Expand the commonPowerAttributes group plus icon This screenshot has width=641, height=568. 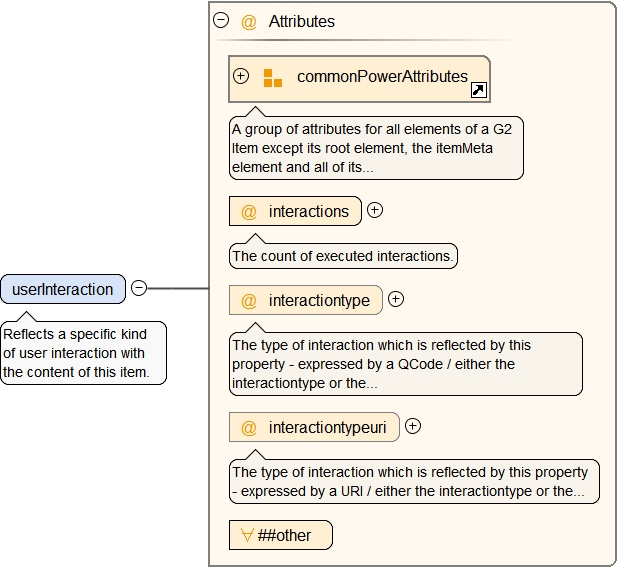[x=241, y=76]
